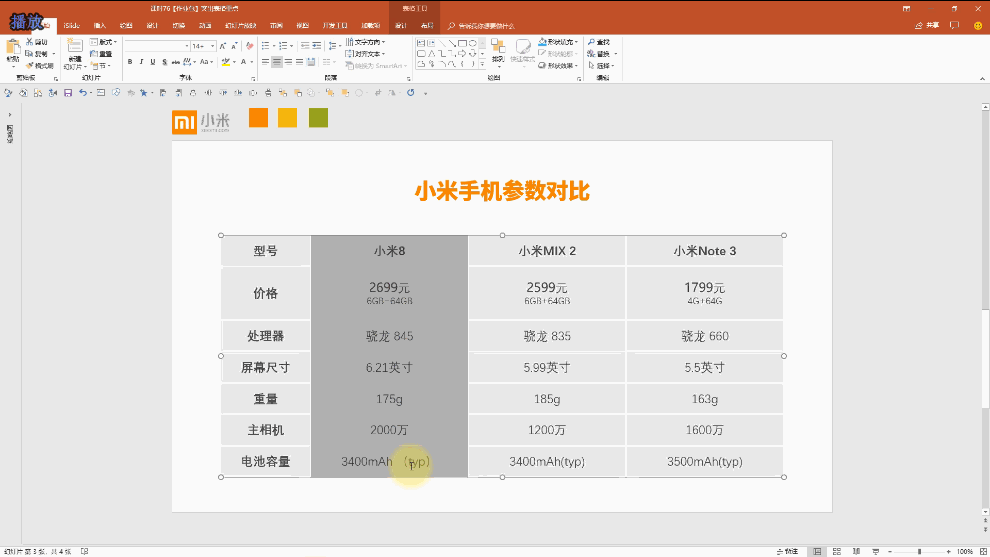990x557 pixels.
Task: Decrease list indent level
Action: [x=305, y=46]
